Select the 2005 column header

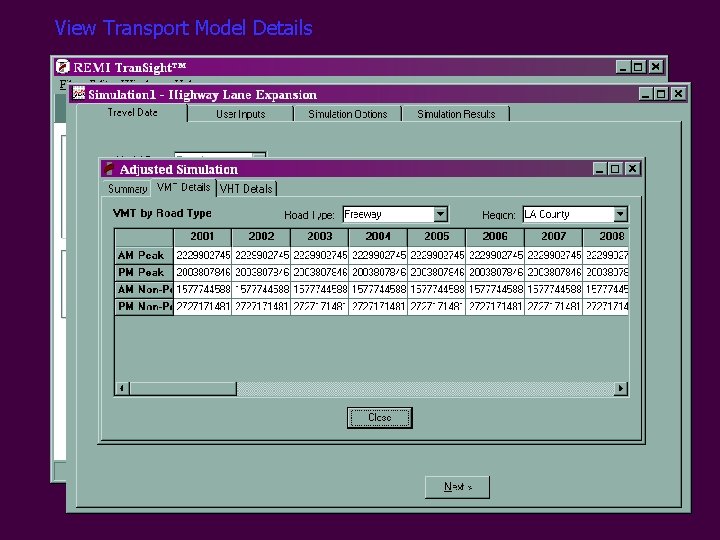pos(437,236)
